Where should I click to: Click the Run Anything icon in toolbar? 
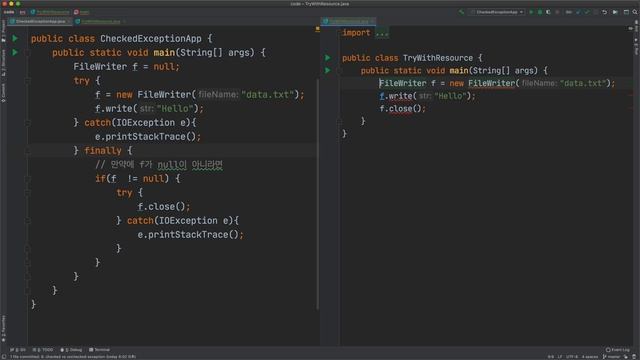615,12
